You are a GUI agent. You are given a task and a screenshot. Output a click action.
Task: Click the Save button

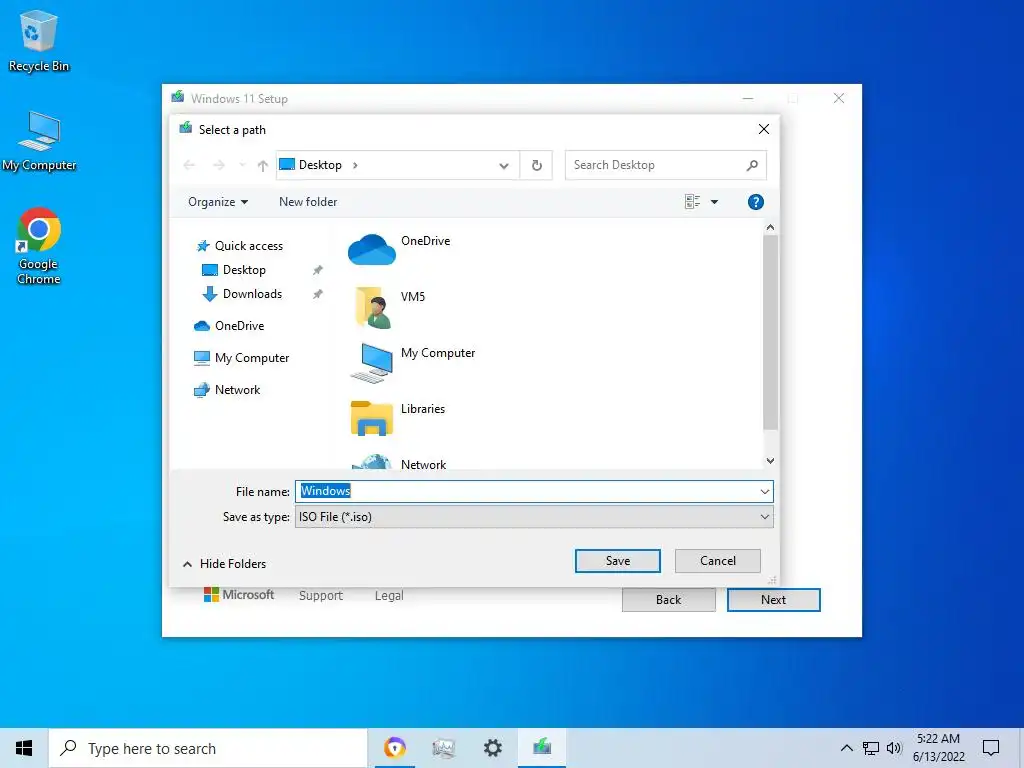[618, 561]
